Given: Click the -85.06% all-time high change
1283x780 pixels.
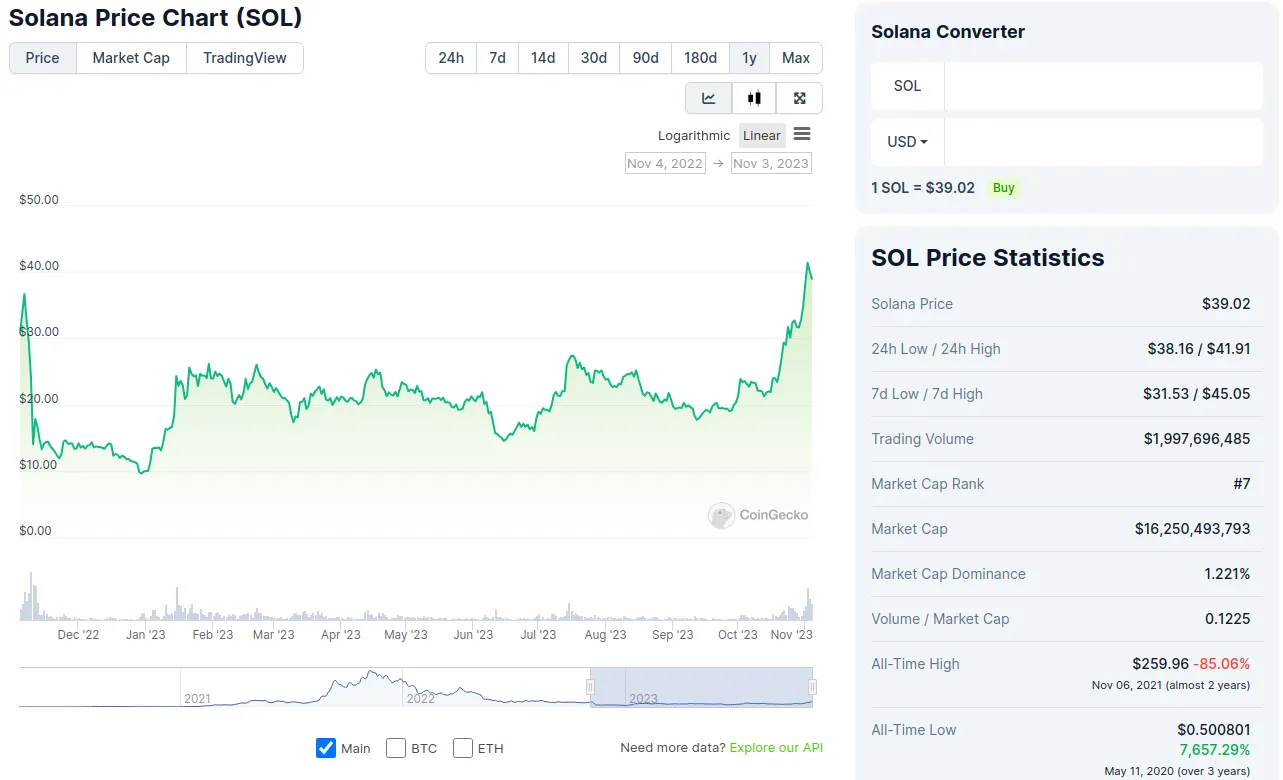Looking at the screenshot, I should coord(1222,664).
